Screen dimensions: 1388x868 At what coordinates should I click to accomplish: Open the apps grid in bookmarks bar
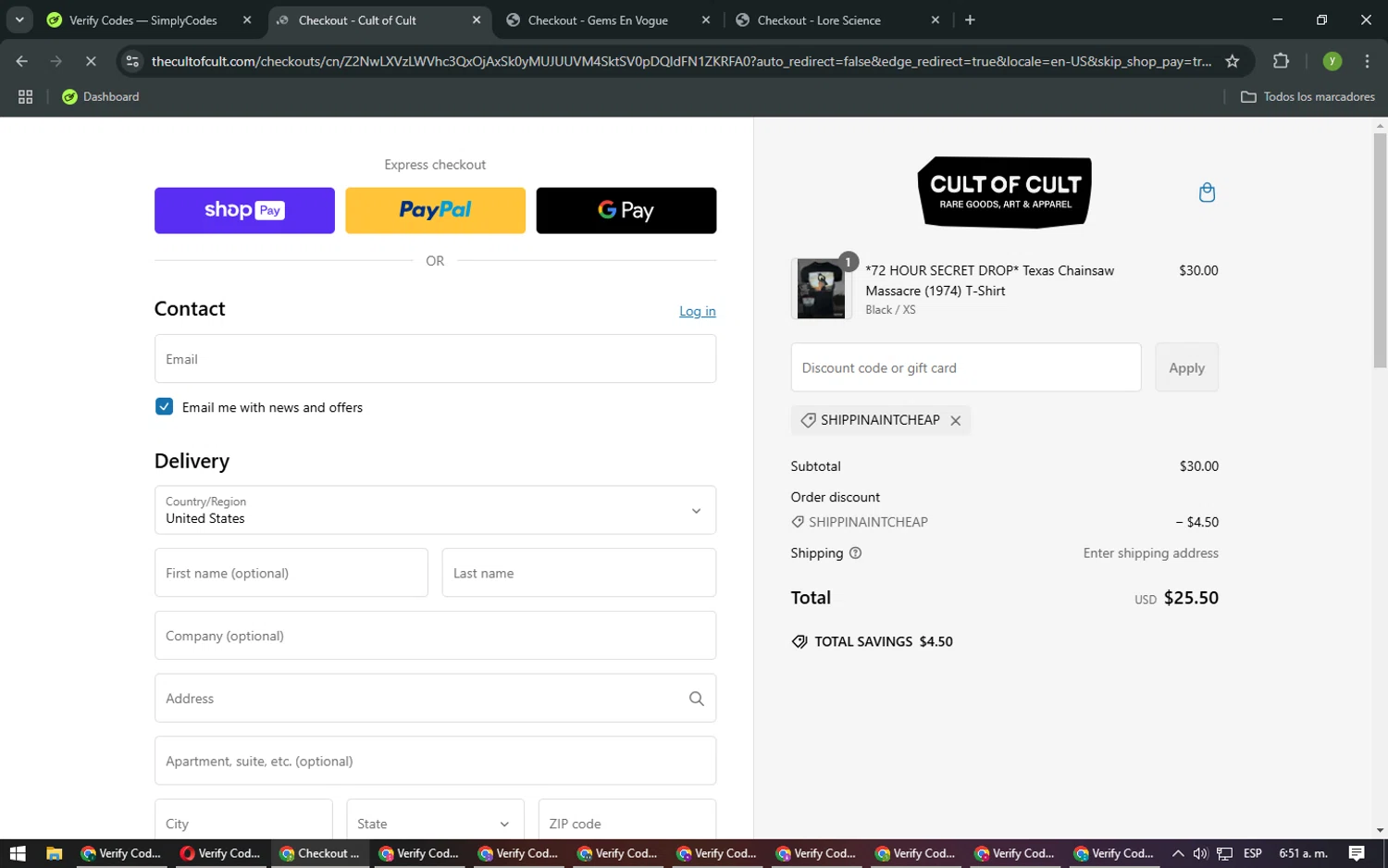point(25,96)
